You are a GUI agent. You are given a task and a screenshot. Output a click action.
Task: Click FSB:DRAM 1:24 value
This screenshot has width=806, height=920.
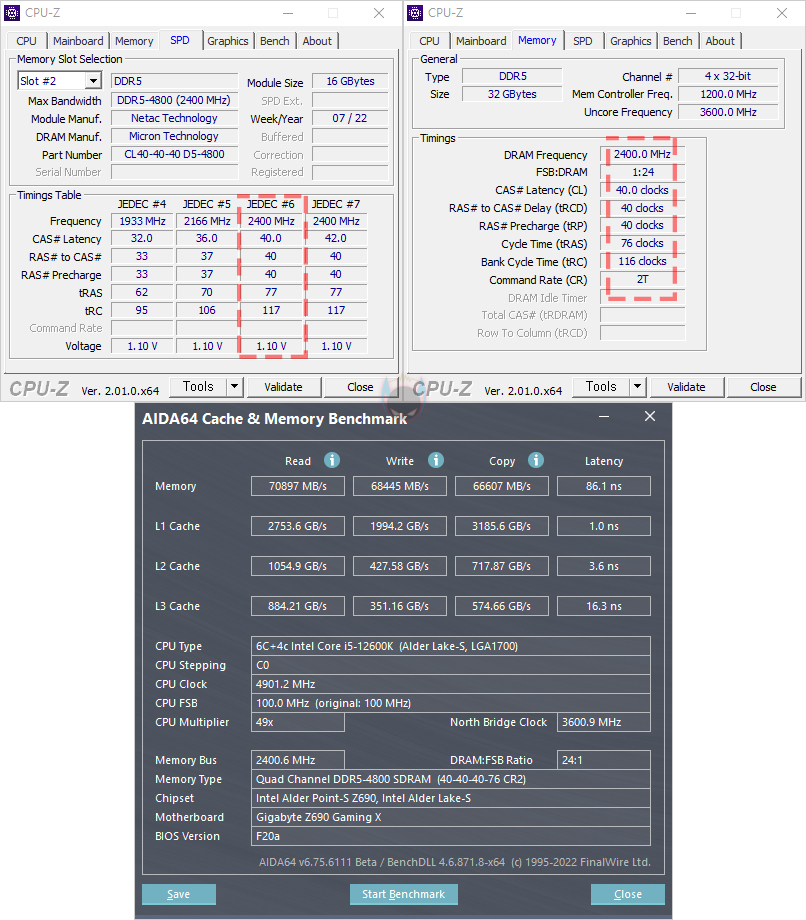click(642, 172)
